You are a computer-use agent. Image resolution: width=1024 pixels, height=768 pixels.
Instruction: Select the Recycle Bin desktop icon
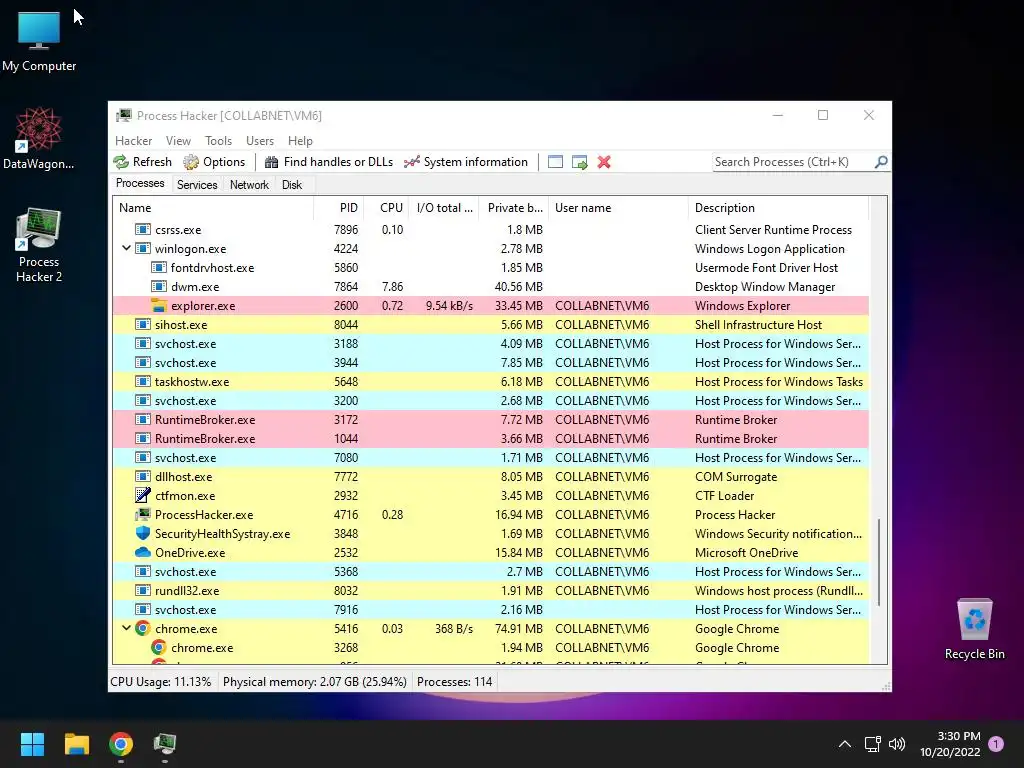(x=974, y=629)
